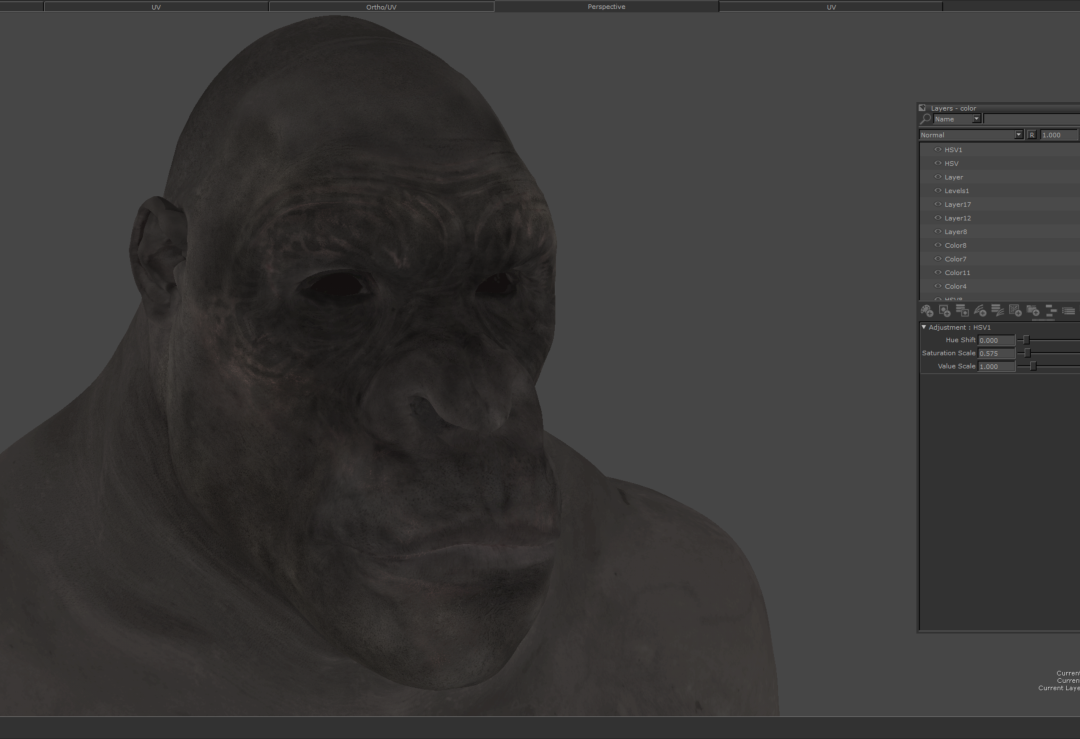Toggle Layer12 visibility eye
This screenshot has width=1080, height=739.
pyautogui.click(x=937, y=218)
